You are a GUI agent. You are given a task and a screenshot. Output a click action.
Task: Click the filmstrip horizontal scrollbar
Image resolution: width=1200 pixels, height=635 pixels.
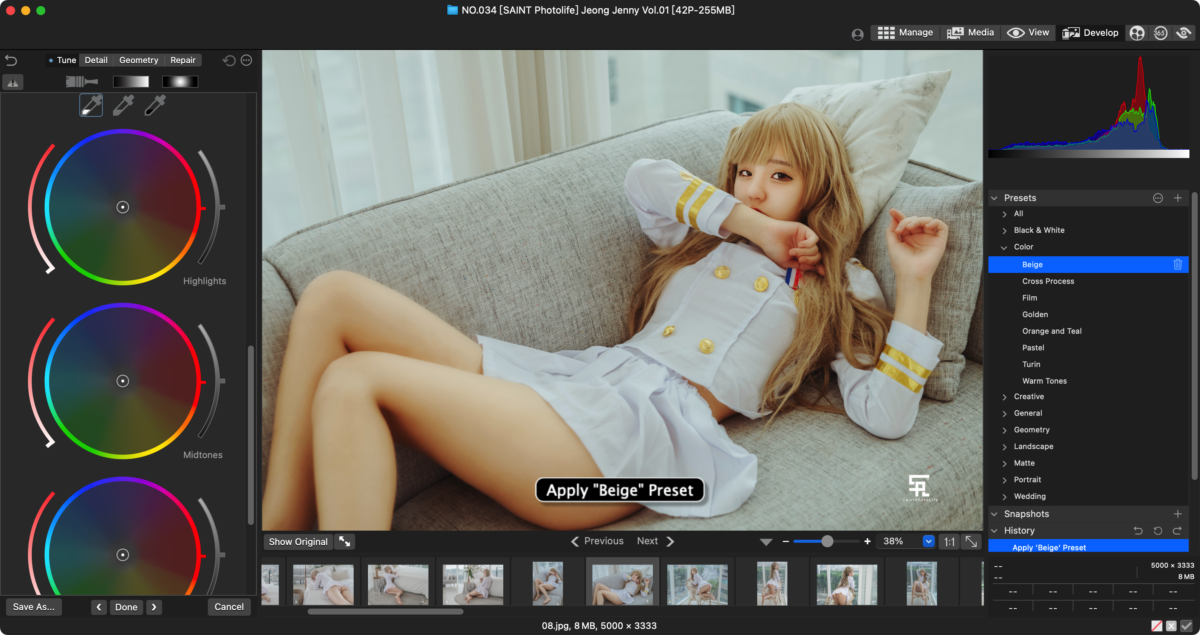click(385, 611)
